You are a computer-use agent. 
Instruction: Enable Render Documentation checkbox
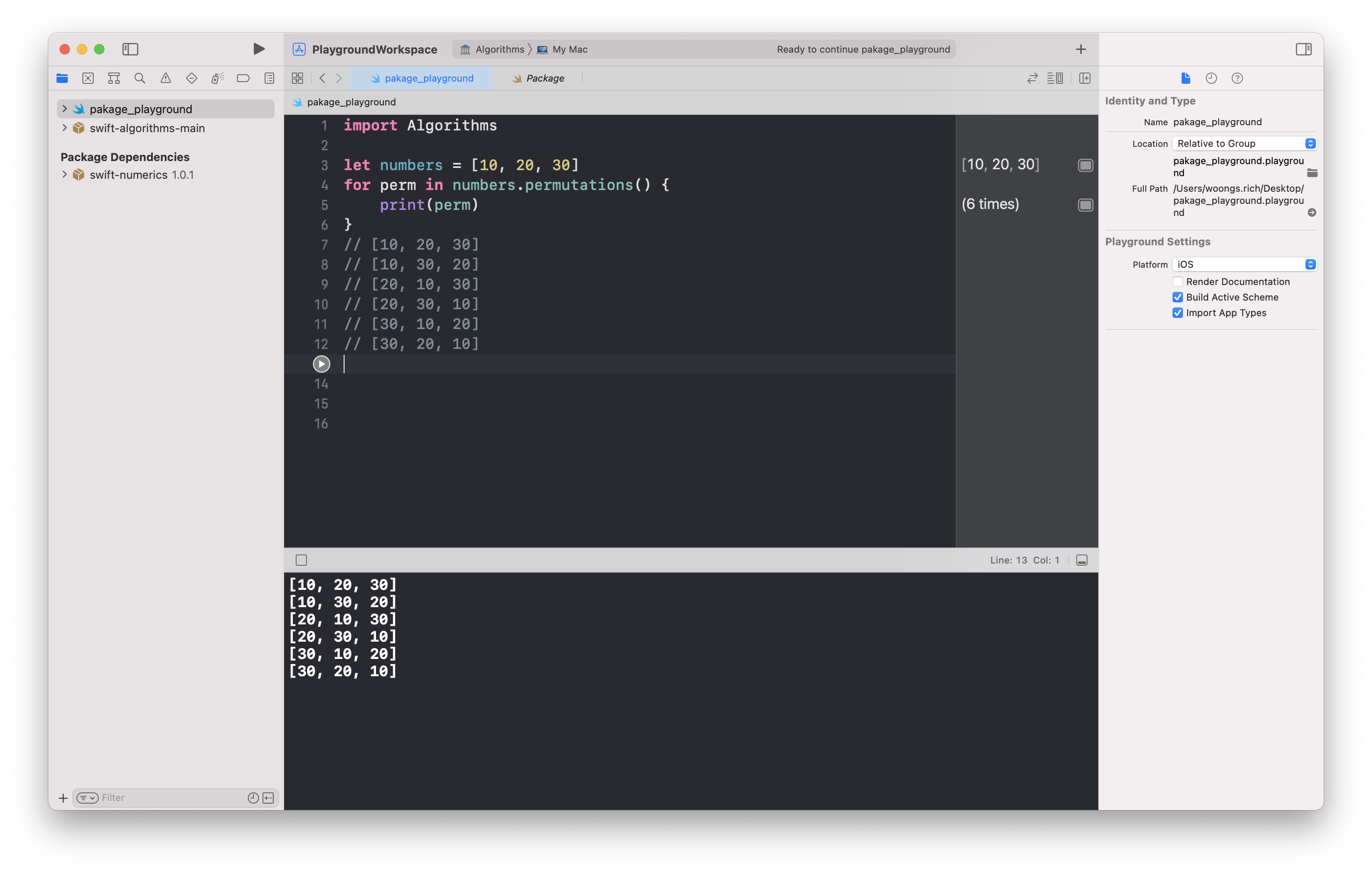[x=1177, y=282]
